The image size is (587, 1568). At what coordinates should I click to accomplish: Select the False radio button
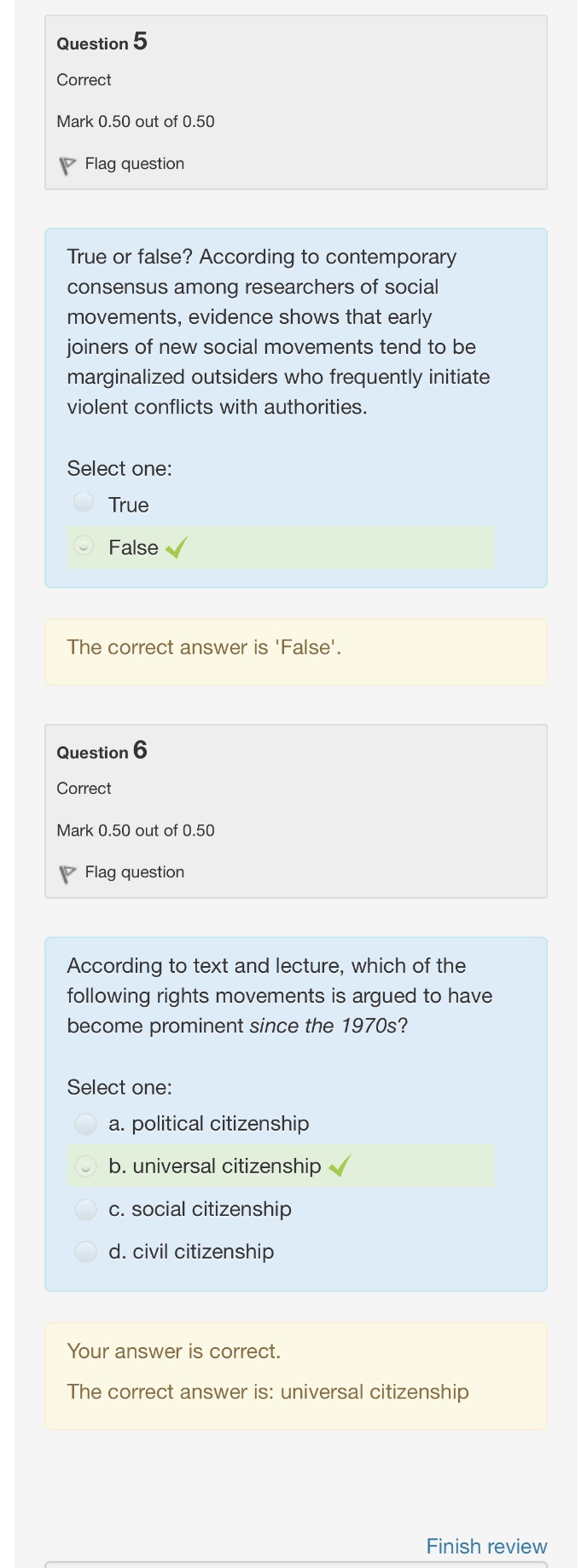pyautogui.click(x=84, y=546)
